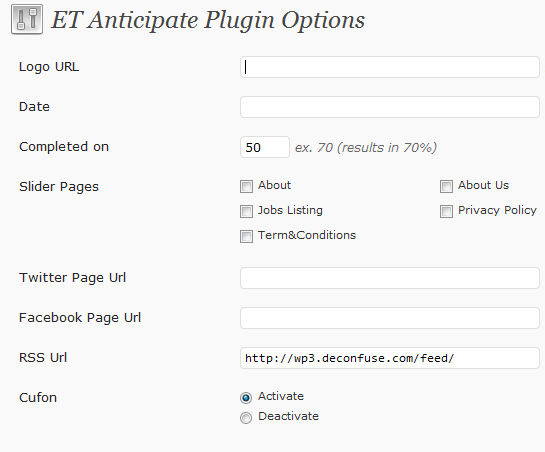
Task: Select the Completed on percentage field
Action: coord(265,147)
